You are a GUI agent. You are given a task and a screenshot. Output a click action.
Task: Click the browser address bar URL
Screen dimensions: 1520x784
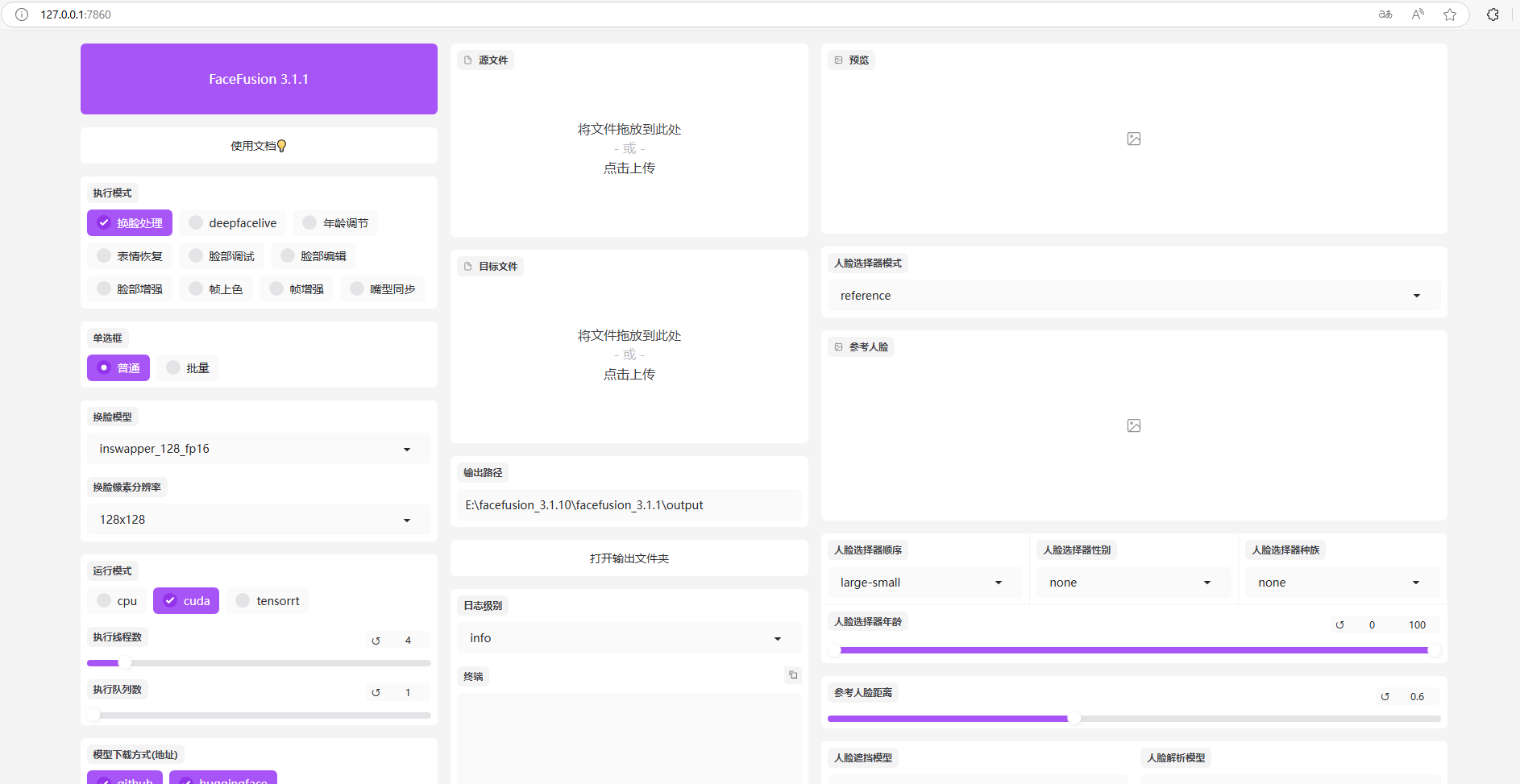tap(76, 15)
